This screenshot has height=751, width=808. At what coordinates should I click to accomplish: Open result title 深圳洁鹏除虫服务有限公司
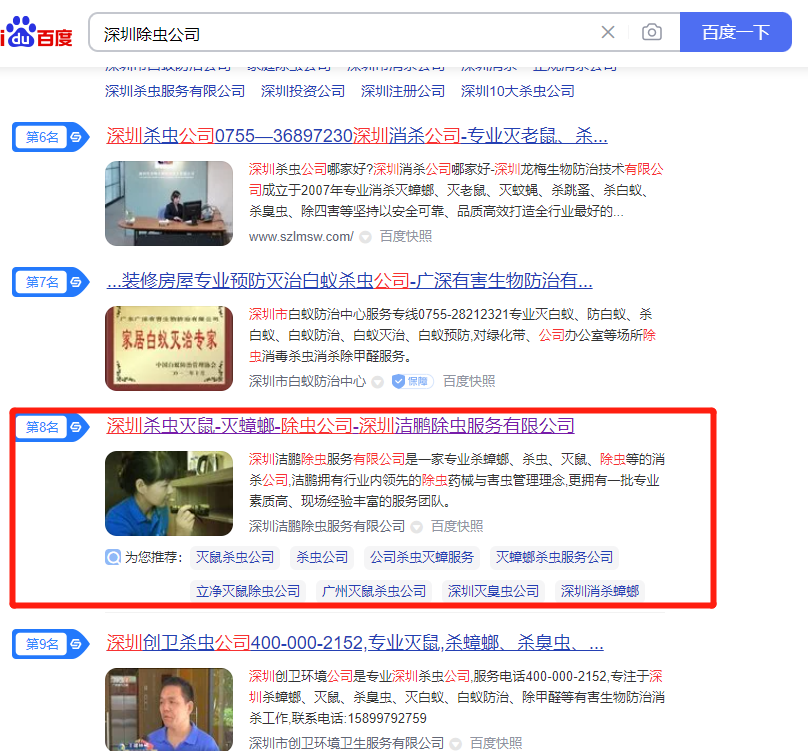340,426
